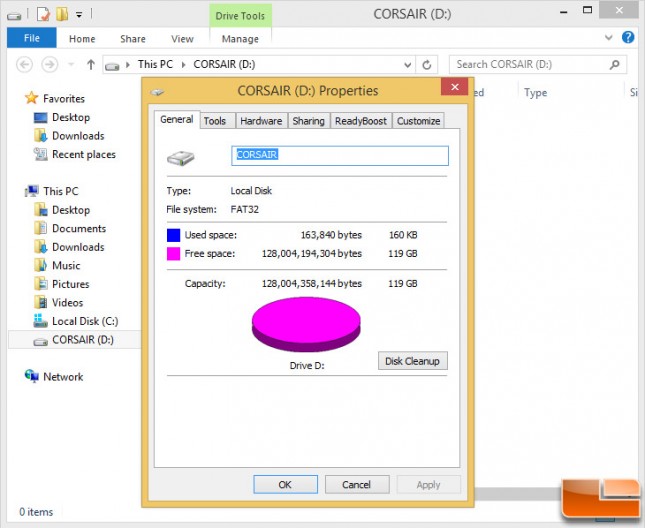
Task: Open Help with the question mark icon
Action: click(x=628, y=37)
